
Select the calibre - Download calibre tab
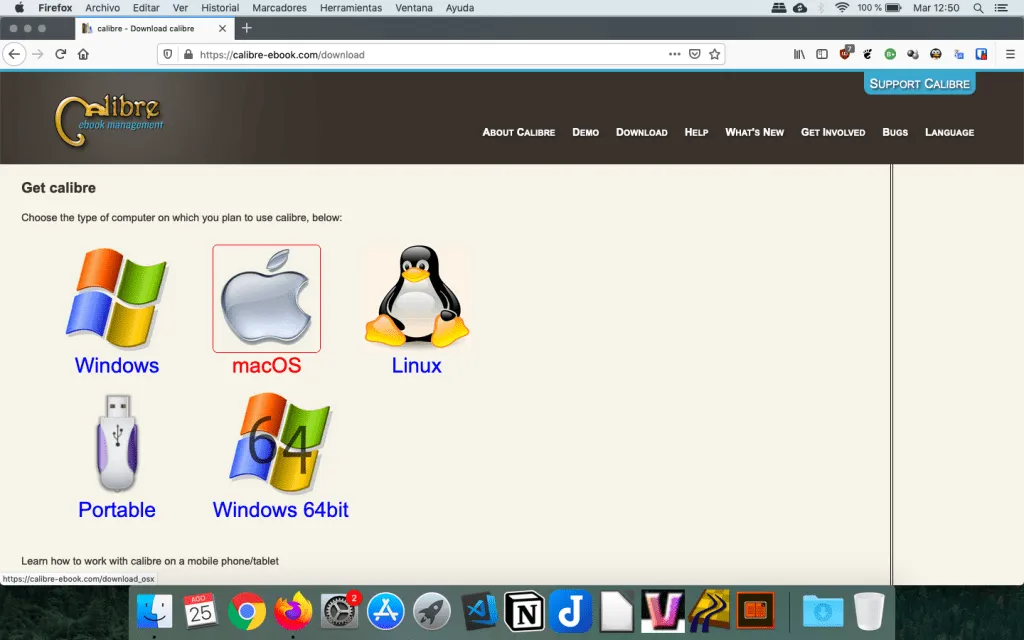pos(155,28)
